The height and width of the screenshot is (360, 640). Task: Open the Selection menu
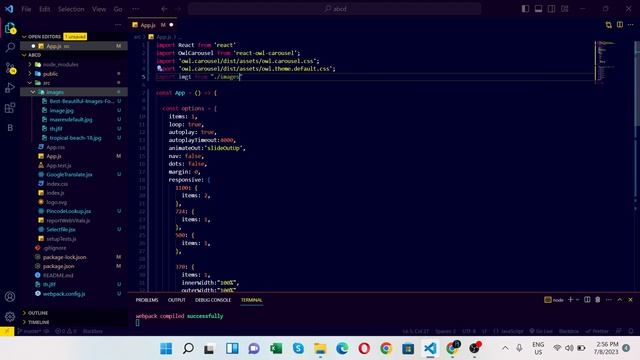[71, 9]
